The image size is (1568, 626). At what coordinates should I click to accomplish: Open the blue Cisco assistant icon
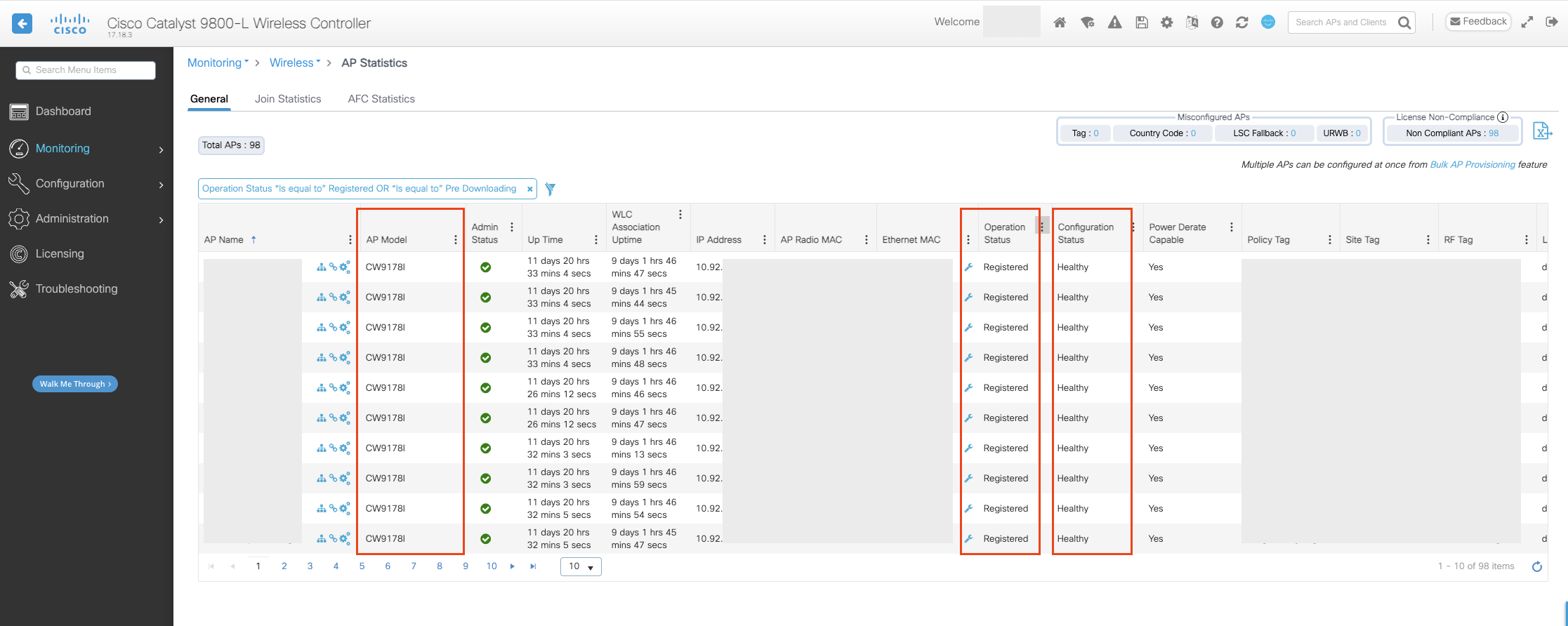(1268, 22)
